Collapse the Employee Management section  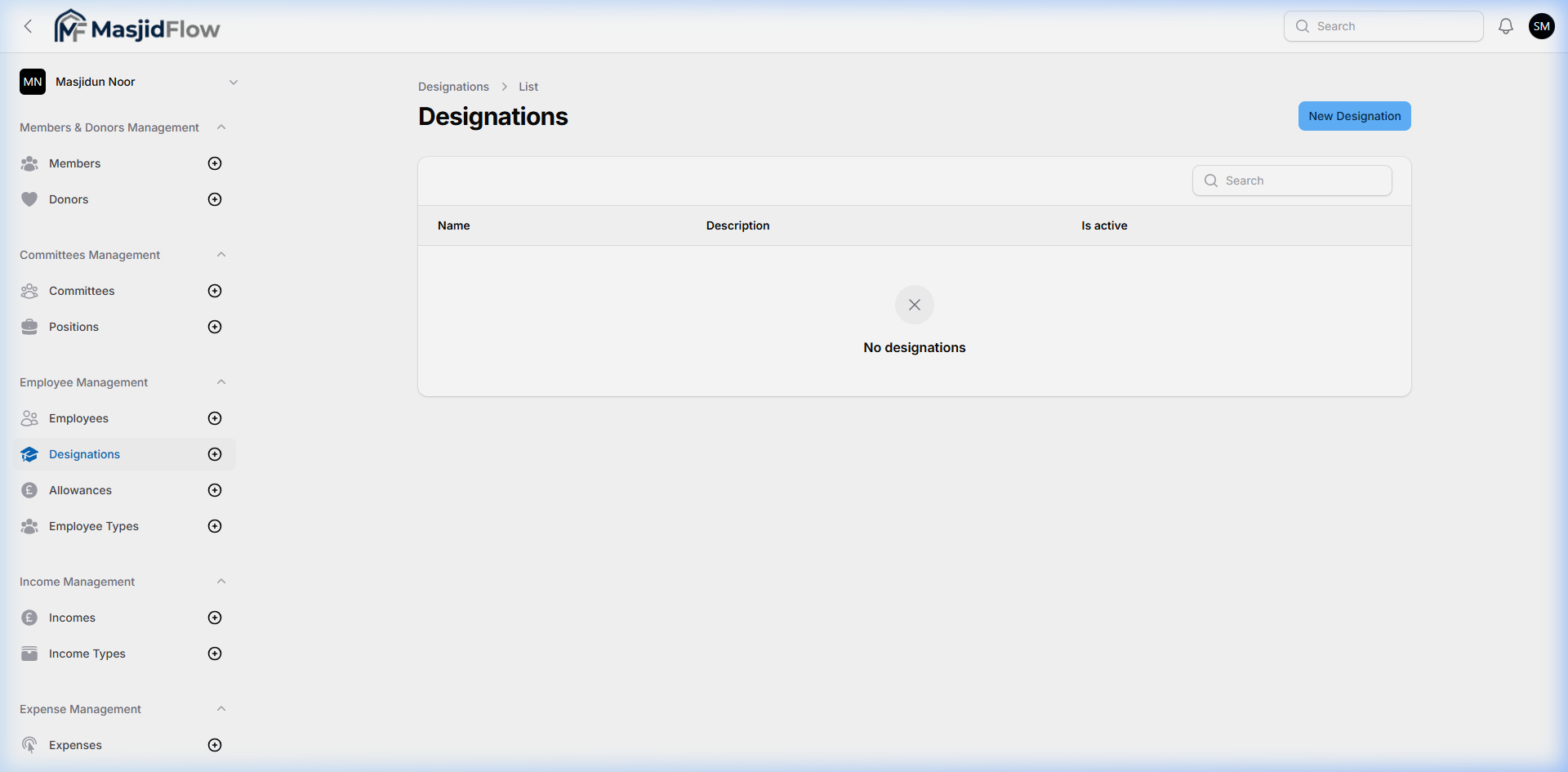221,382
